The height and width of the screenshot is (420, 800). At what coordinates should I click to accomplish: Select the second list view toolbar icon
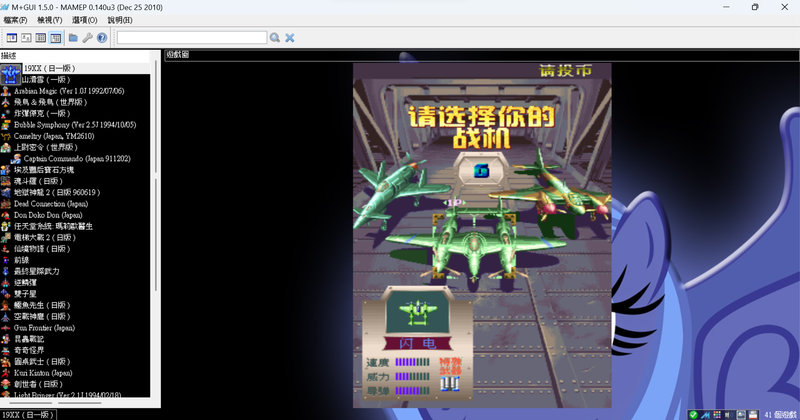(26, 38)
